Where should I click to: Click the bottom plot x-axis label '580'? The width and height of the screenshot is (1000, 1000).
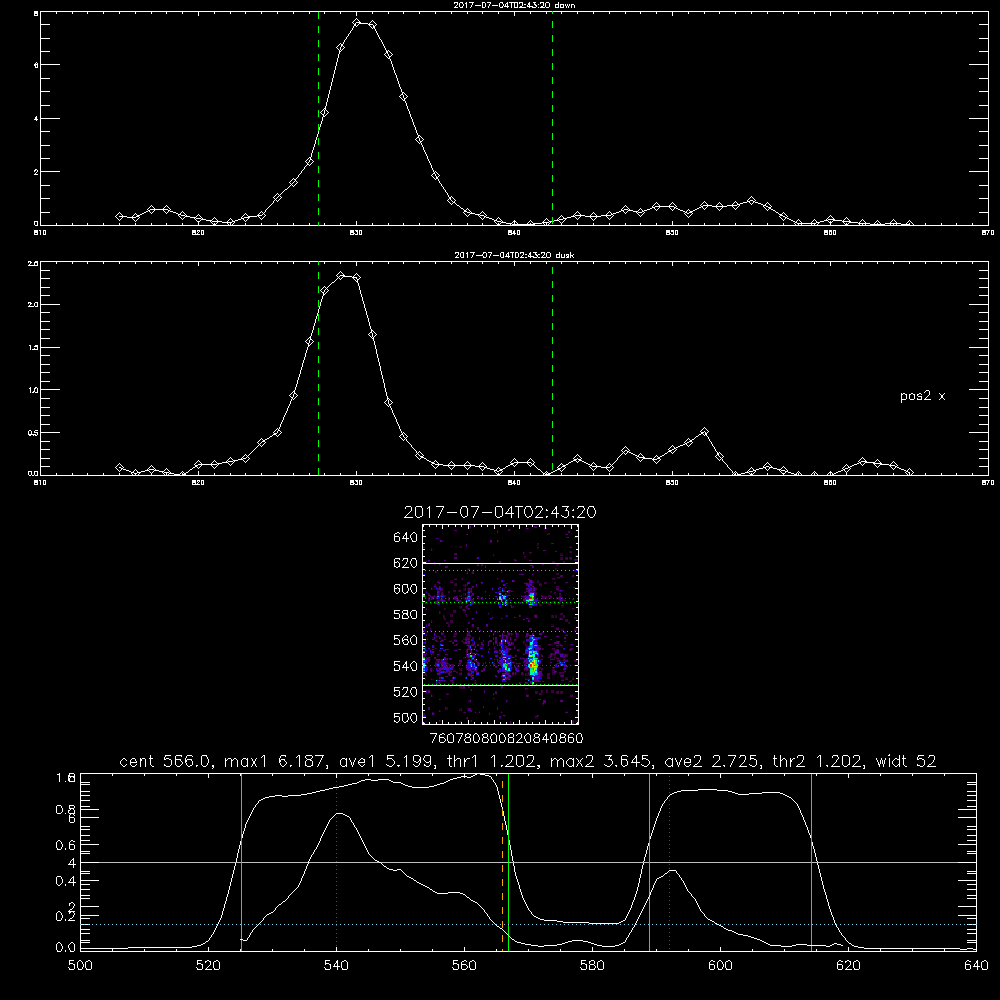[592, 966]
